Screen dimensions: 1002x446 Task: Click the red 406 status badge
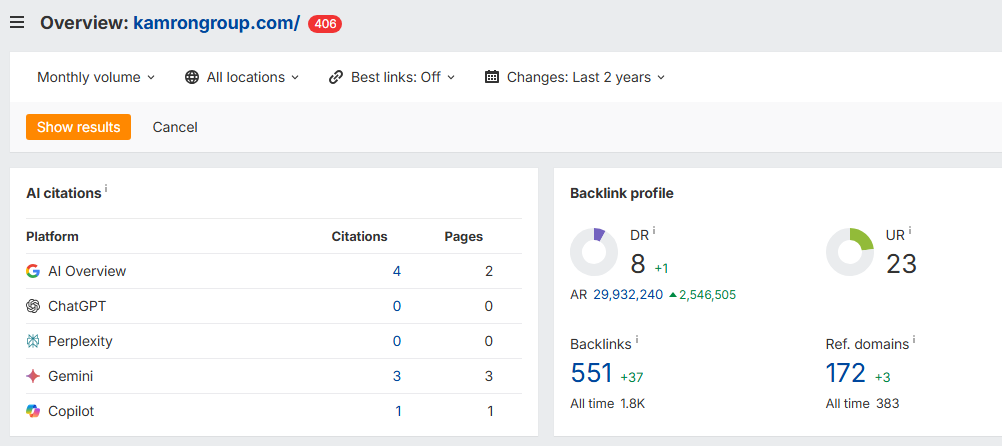tap(325, 24)
